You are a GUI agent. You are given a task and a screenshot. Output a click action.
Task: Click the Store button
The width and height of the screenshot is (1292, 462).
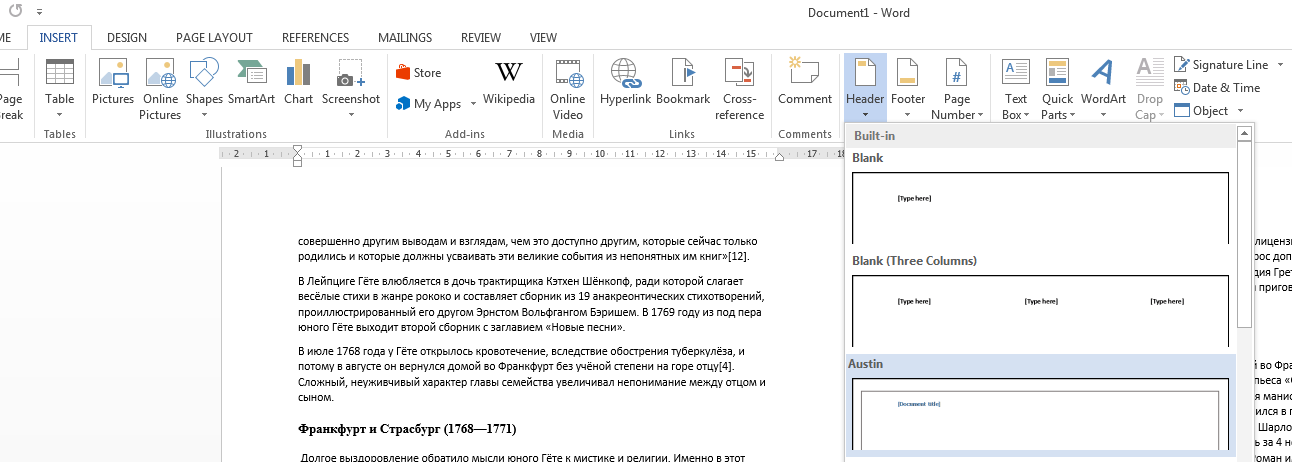pos(419,73)
